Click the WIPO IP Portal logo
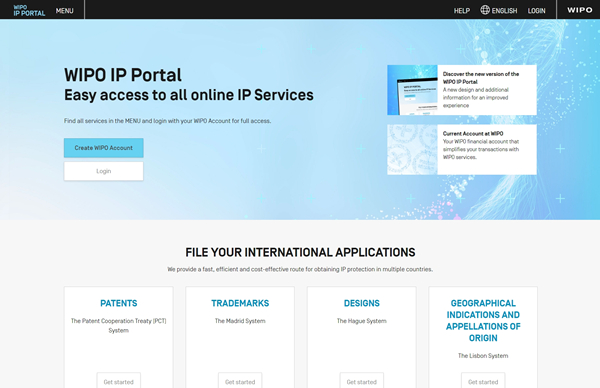Viewport: 600px width, 388px height. pyautogui.click(x=29, y=10)
